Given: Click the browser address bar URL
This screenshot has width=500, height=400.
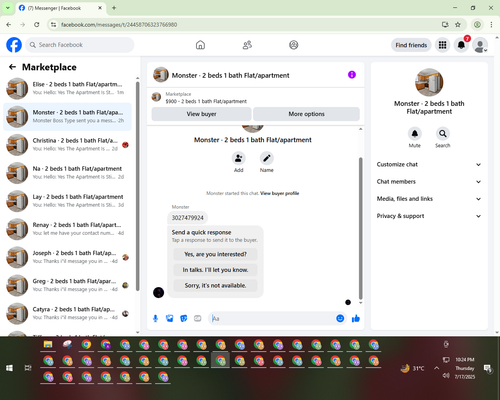Looking at the screenshot, I should [119, 25].
